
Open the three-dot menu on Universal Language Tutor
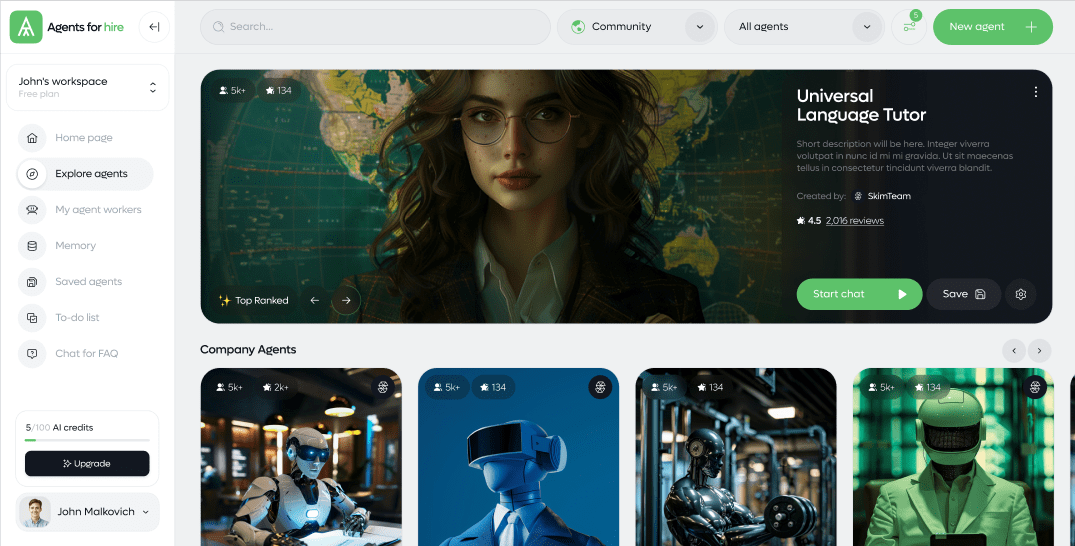pyautogui.click(x=1035, y=92)
